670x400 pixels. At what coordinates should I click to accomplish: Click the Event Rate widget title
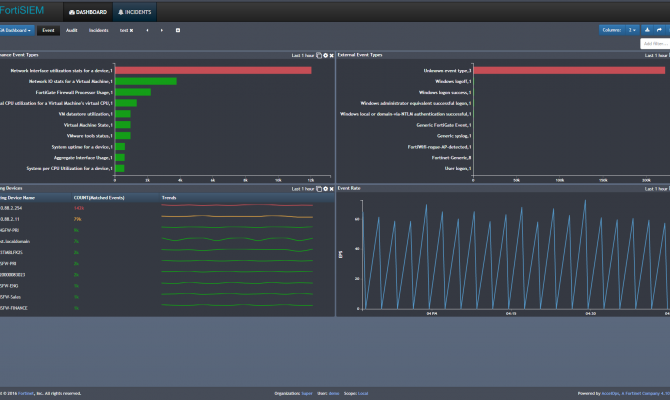click(x=349, y=188)
